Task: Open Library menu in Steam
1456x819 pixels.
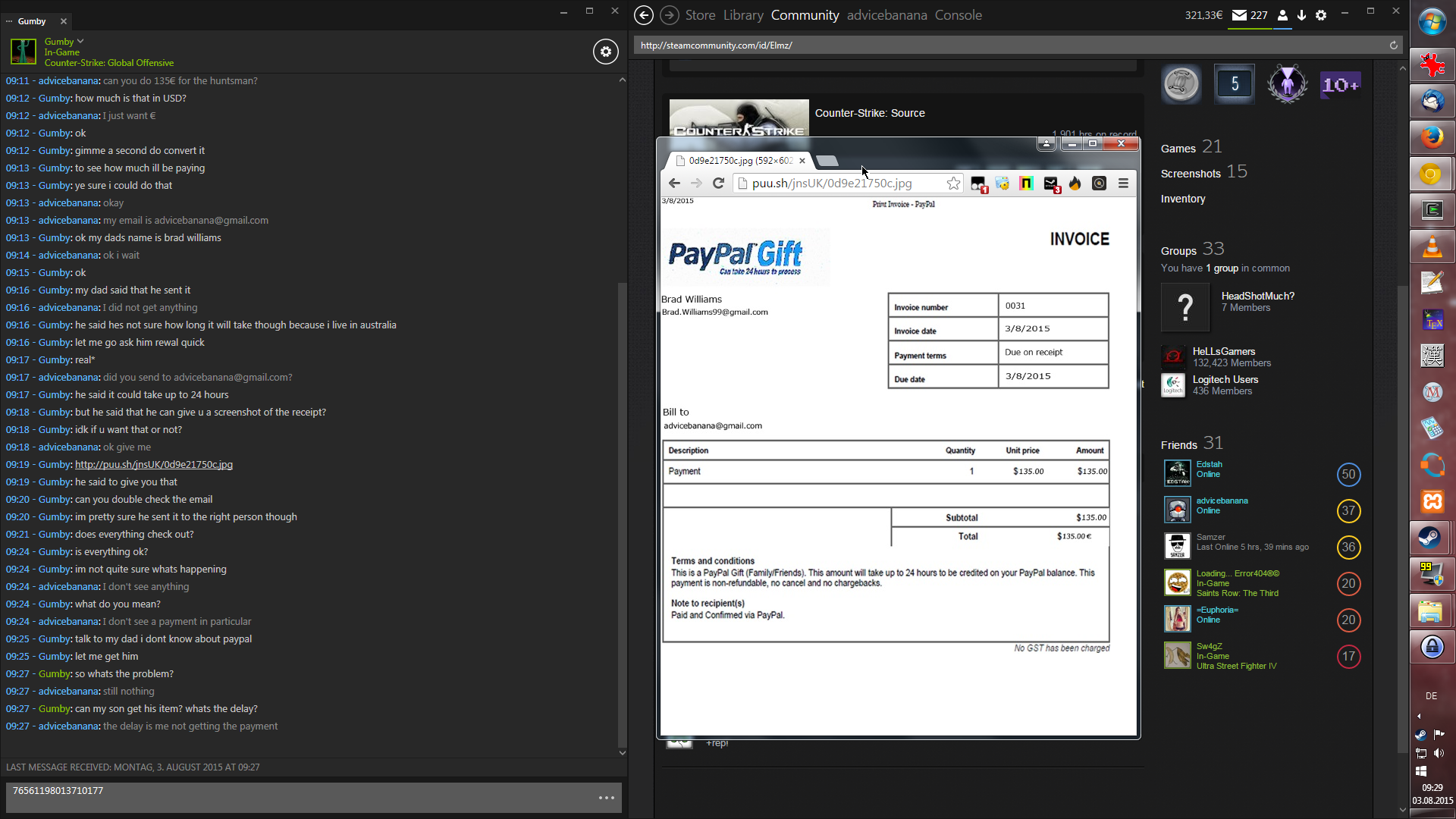Action: pos(742,15)
